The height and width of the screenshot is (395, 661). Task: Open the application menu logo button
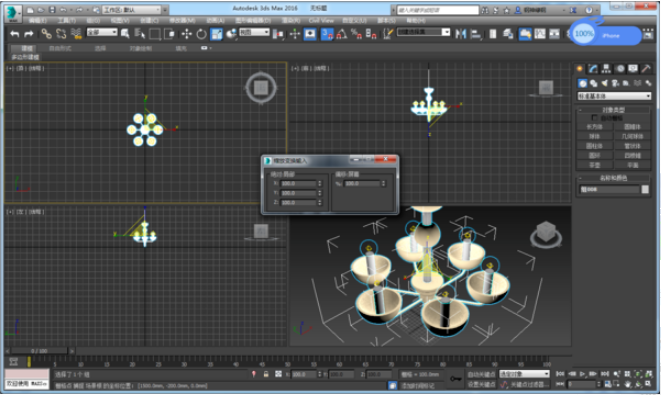[x=12, y=13]
